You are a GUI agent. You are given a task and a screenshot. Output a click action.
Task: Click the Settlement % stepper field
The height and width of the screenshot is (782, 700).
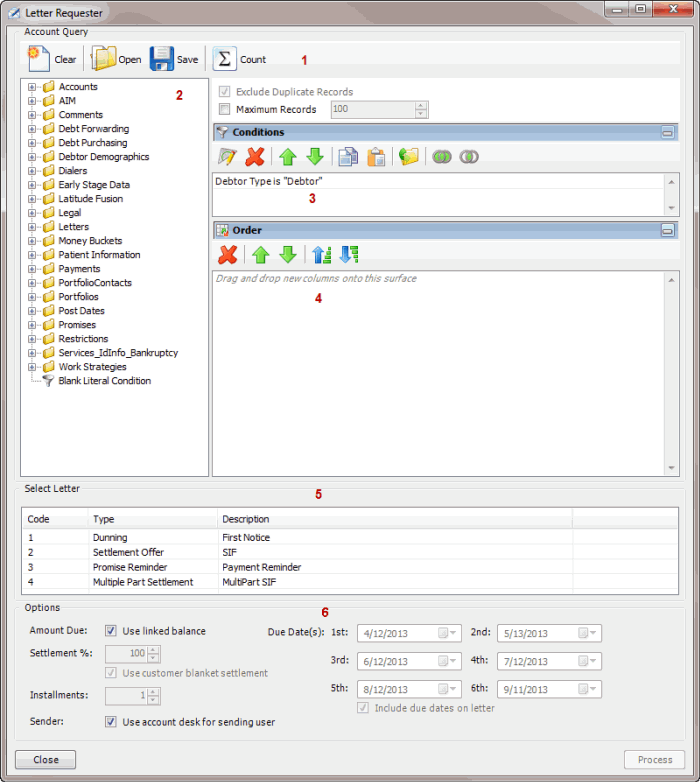click(x=133, y=653)
